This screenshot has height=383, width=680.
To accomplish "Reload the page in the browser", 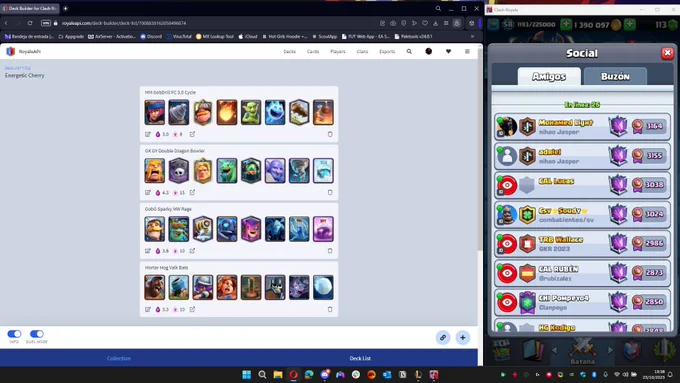I will pyautogui.click(x=30, y=23).
